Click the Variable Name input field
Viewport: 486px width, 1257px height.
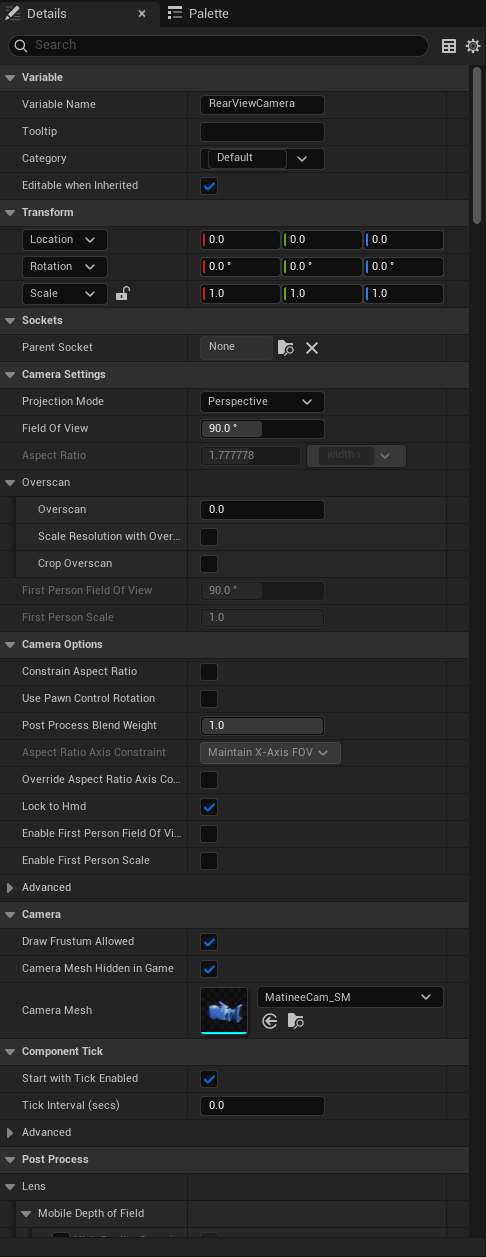(262, 104)
